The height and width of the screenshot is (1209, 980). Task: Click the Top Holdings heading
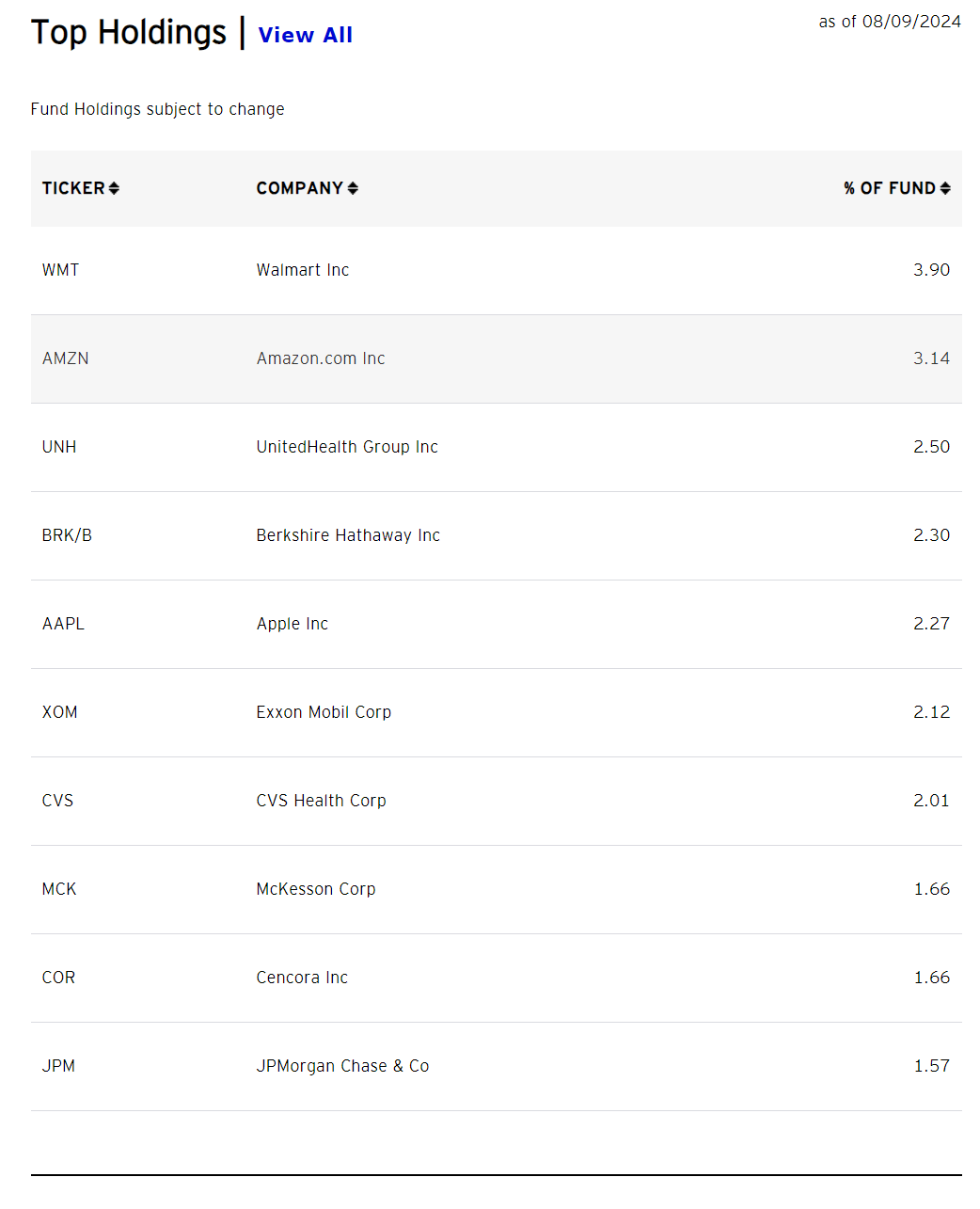[x=129, y=32]
